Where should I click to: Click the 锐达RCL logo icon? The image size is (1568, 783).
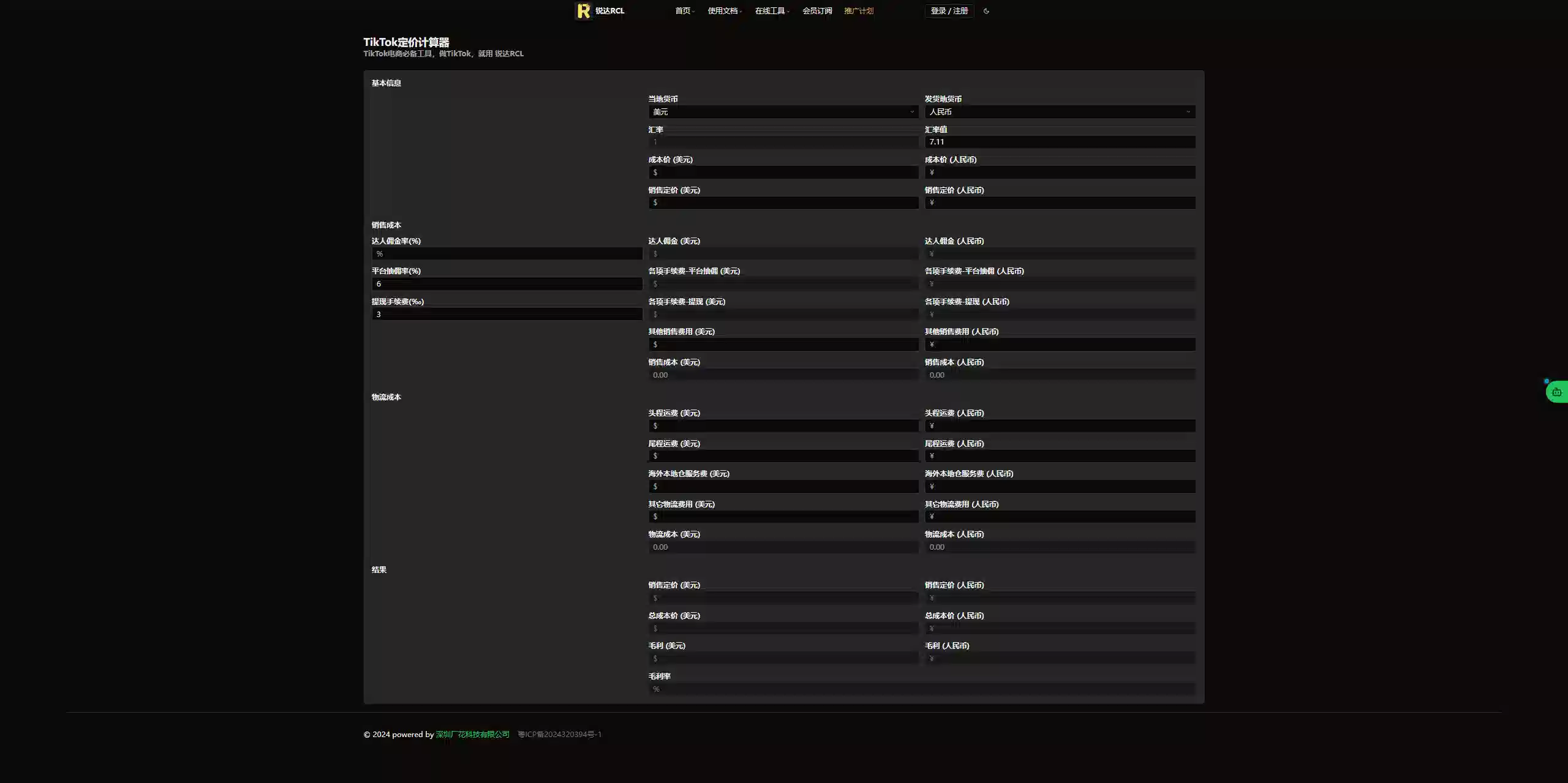pyautogui.click(x=583, y=11)
